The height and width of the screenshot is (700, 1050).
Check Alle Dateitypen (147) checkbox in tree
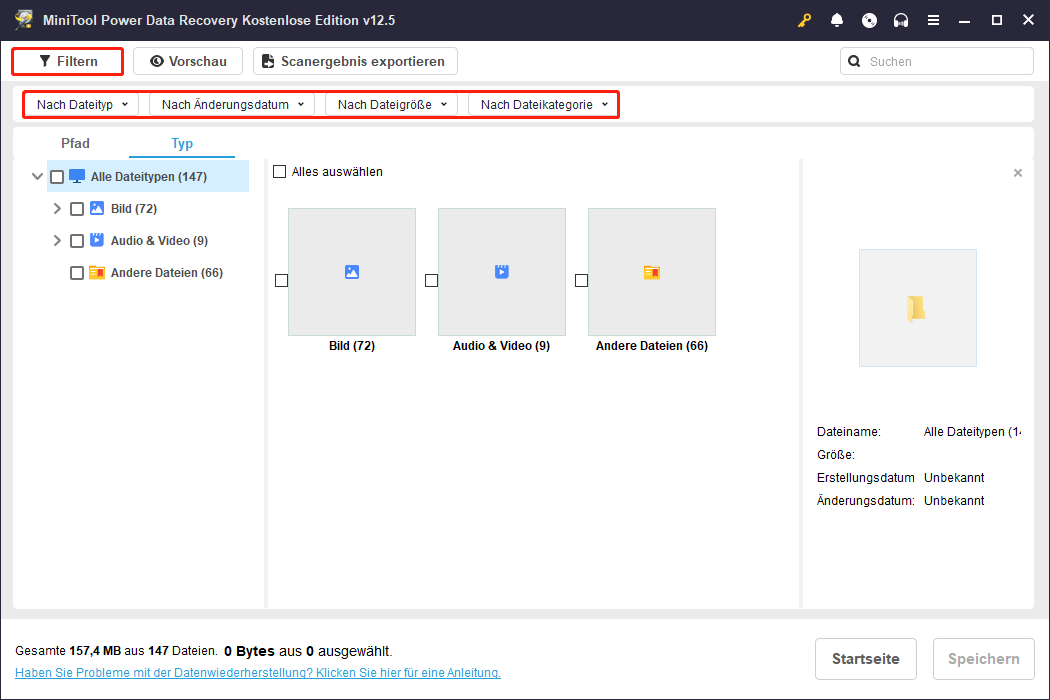57,177
